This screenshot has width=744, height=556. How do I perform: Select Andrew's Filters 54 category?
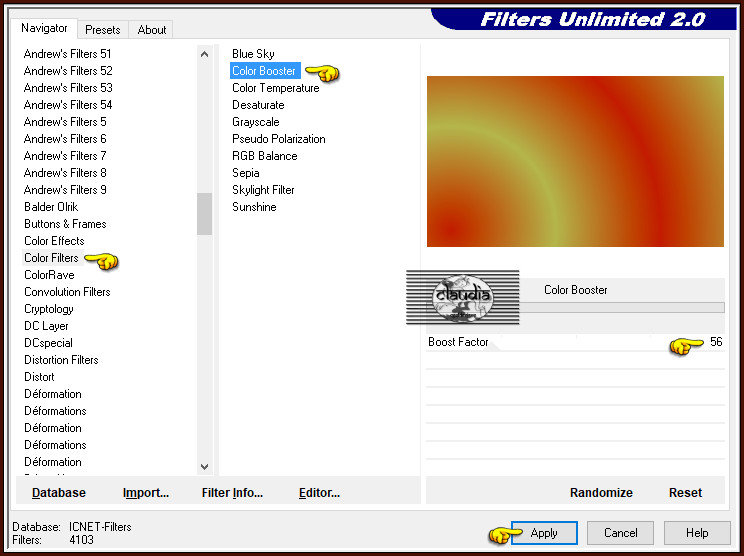click(x=68, y=105)
